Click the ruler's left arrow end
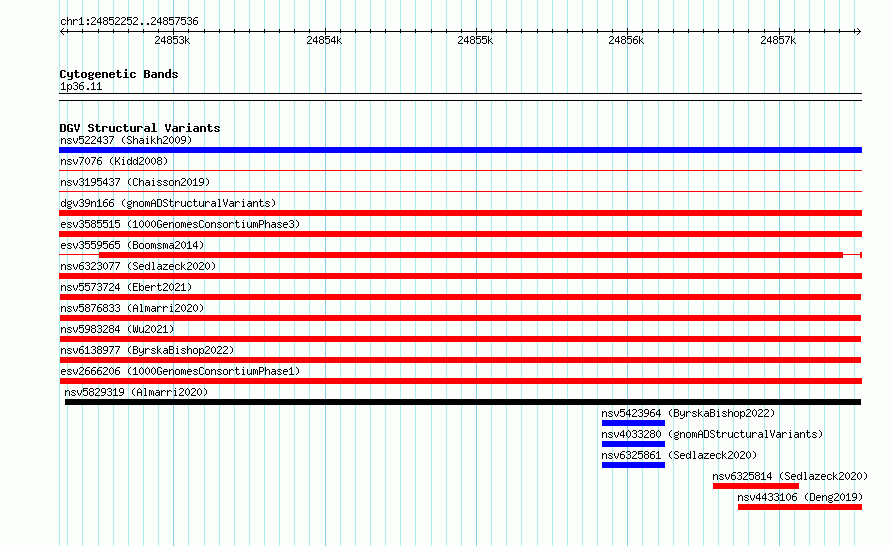The image size is (890, 546). [x=63, y=32]
